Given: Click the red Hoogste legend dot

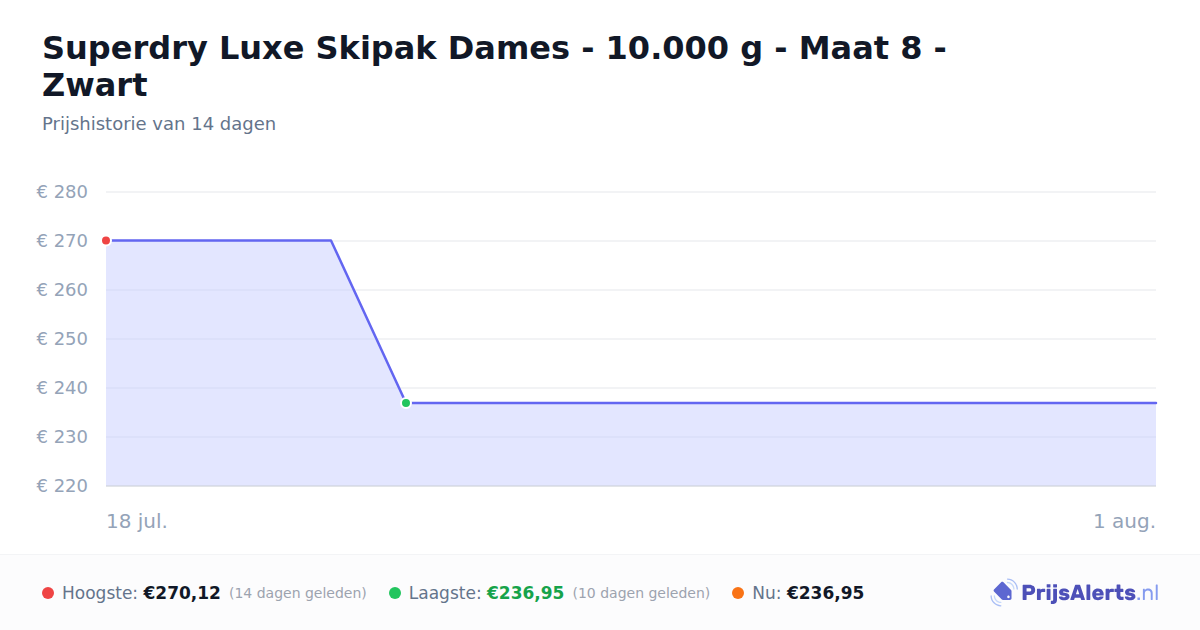Looking at the screenshot, I should pyautogui.click(x=48, y=593).
